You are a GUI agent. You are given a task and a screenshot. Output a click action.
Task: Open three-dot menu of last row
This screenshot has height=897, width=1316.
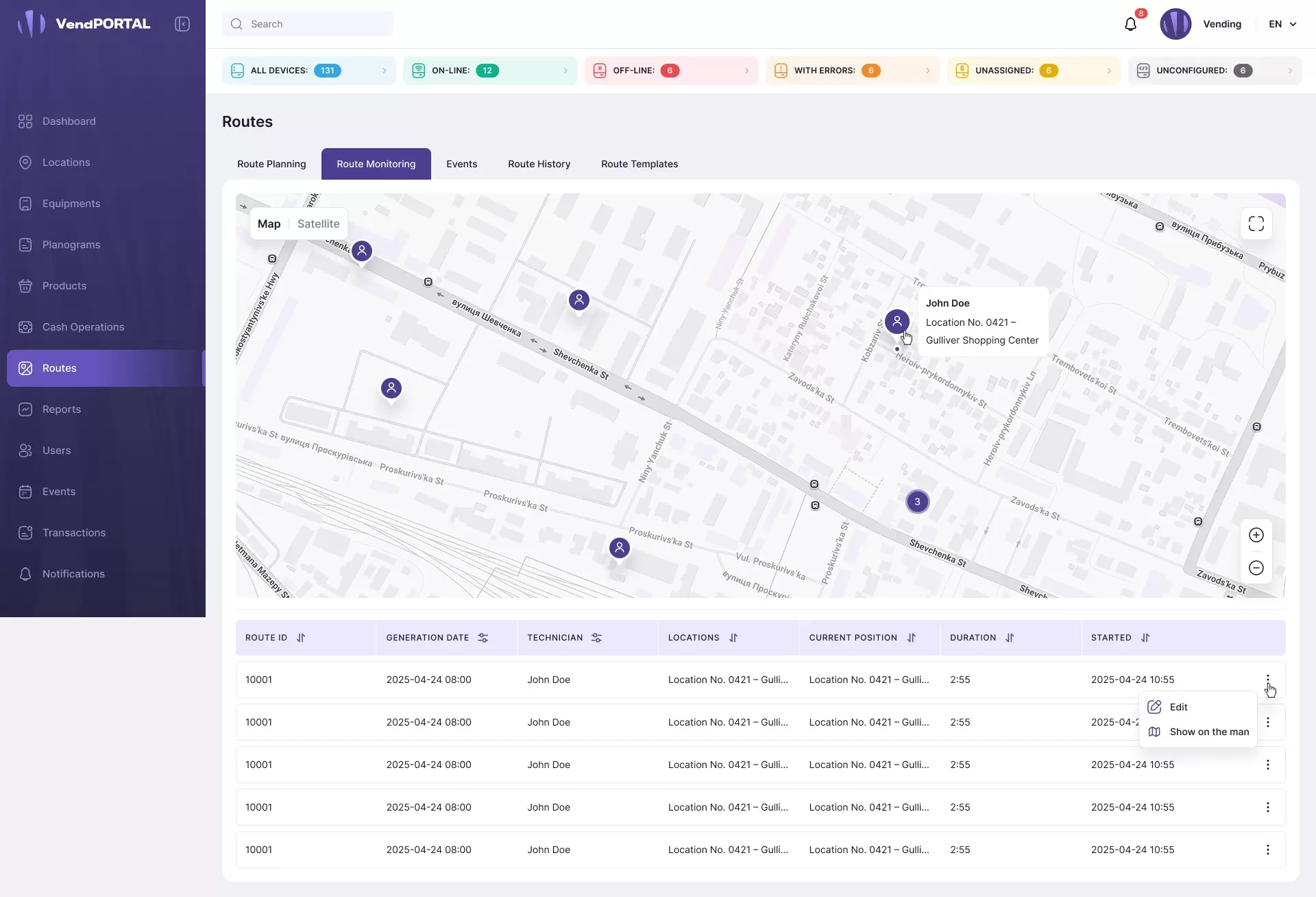[1267, 850]
